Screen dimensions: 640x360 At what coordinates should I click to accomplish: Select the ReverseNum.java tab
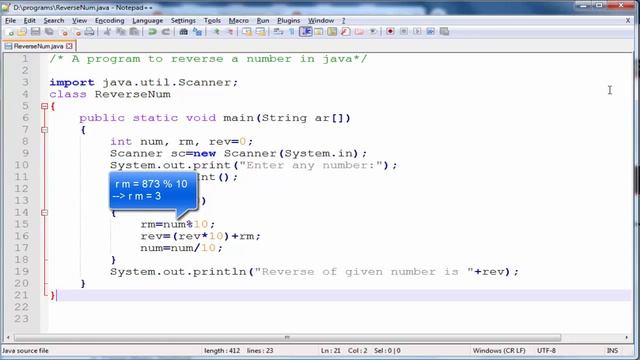(38, 46)
